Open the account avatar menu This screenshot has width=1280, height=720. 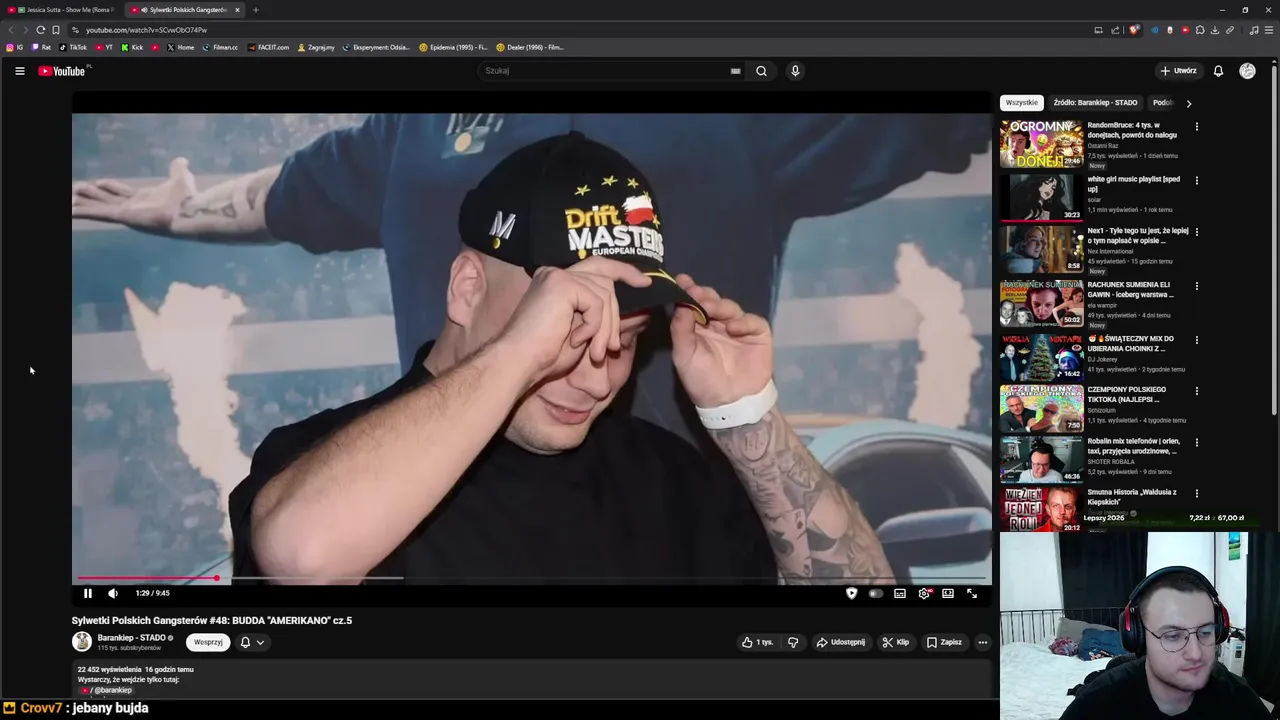coord(1247,71)
